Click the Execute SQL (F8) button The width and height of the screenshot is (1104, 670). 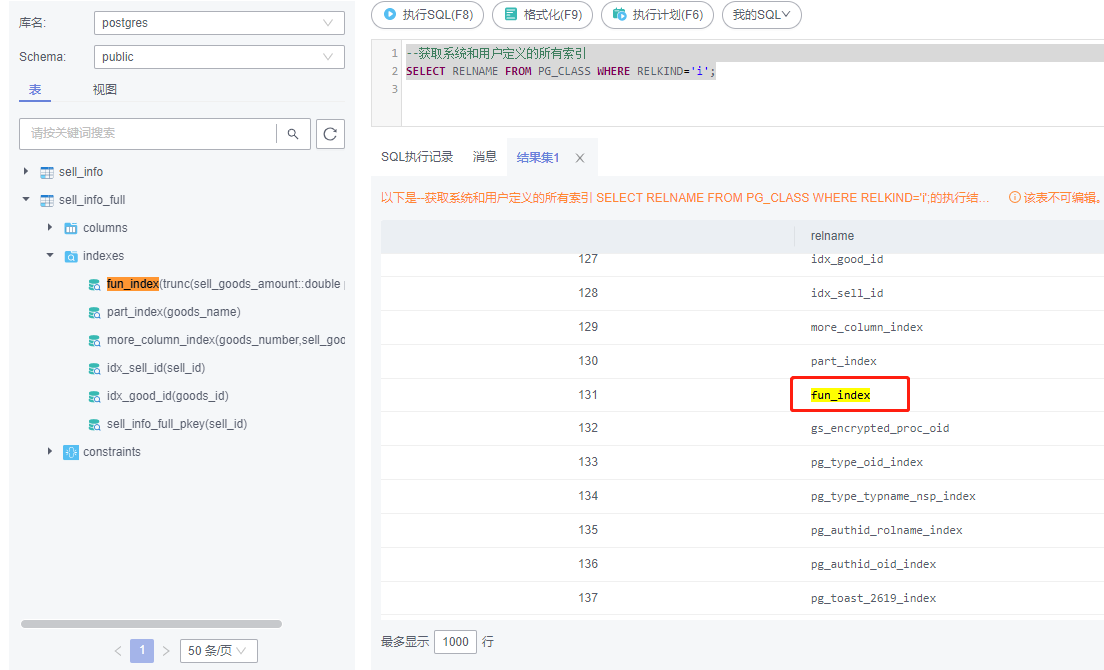[x=427, y=15]
